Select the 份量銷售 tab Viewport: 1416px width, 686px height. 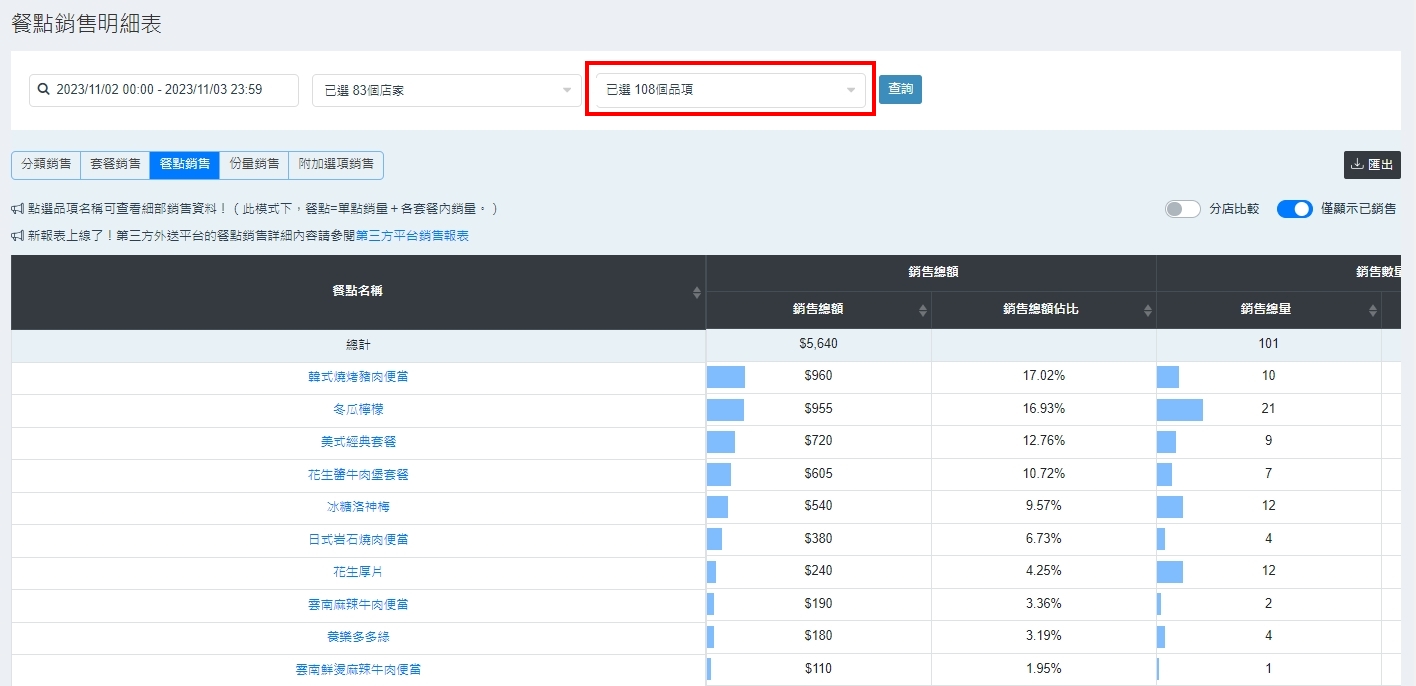point(254,165)
